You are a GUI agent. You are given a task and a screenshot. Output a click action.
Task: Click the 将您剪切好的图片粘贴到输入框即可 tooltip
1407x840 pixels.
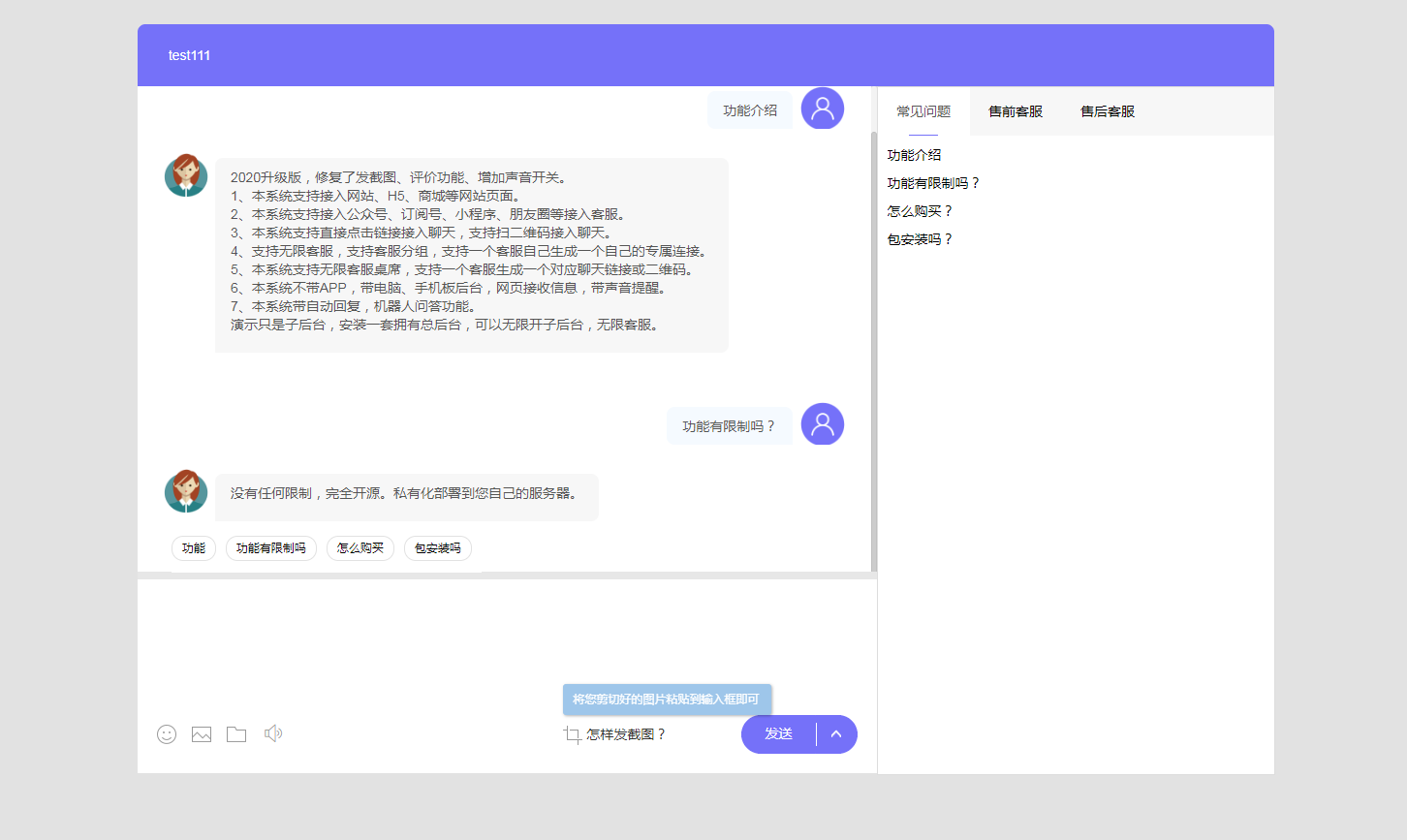668,700
